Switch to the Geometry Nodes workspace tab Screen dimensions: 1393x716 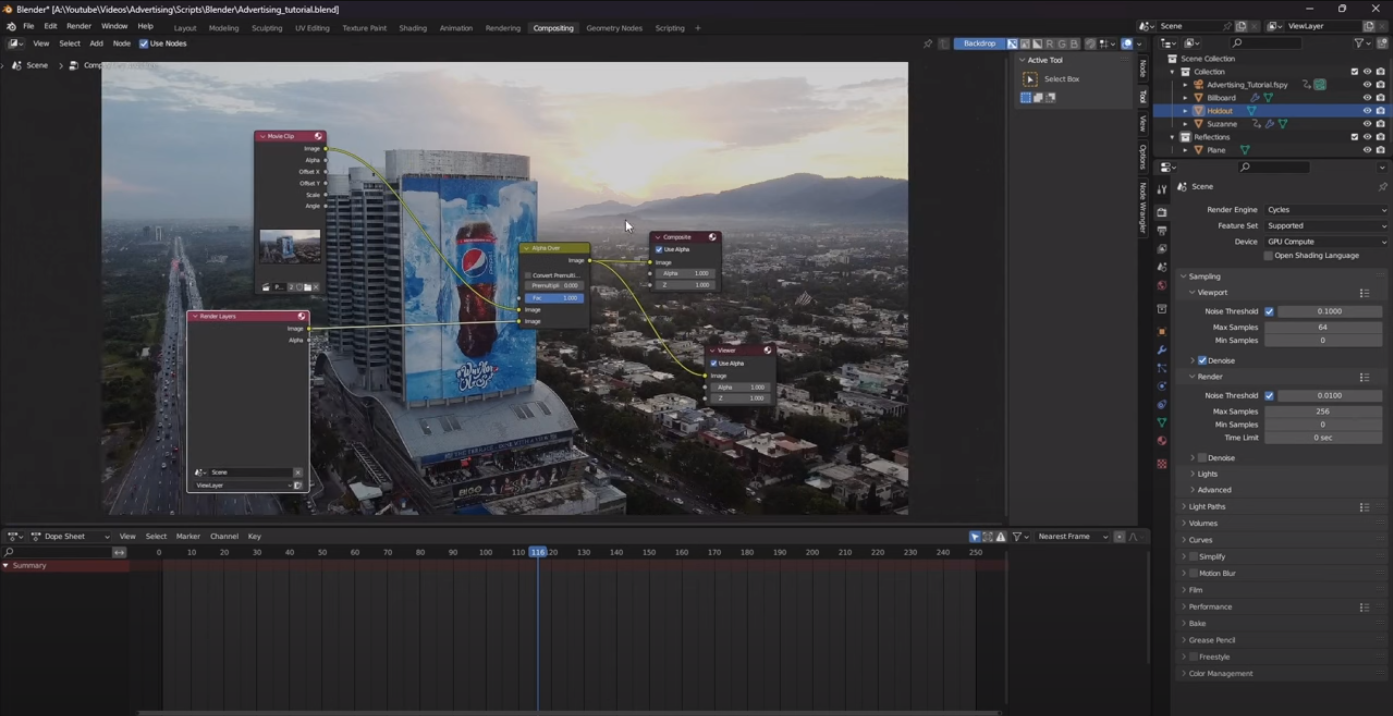point(614,28)
